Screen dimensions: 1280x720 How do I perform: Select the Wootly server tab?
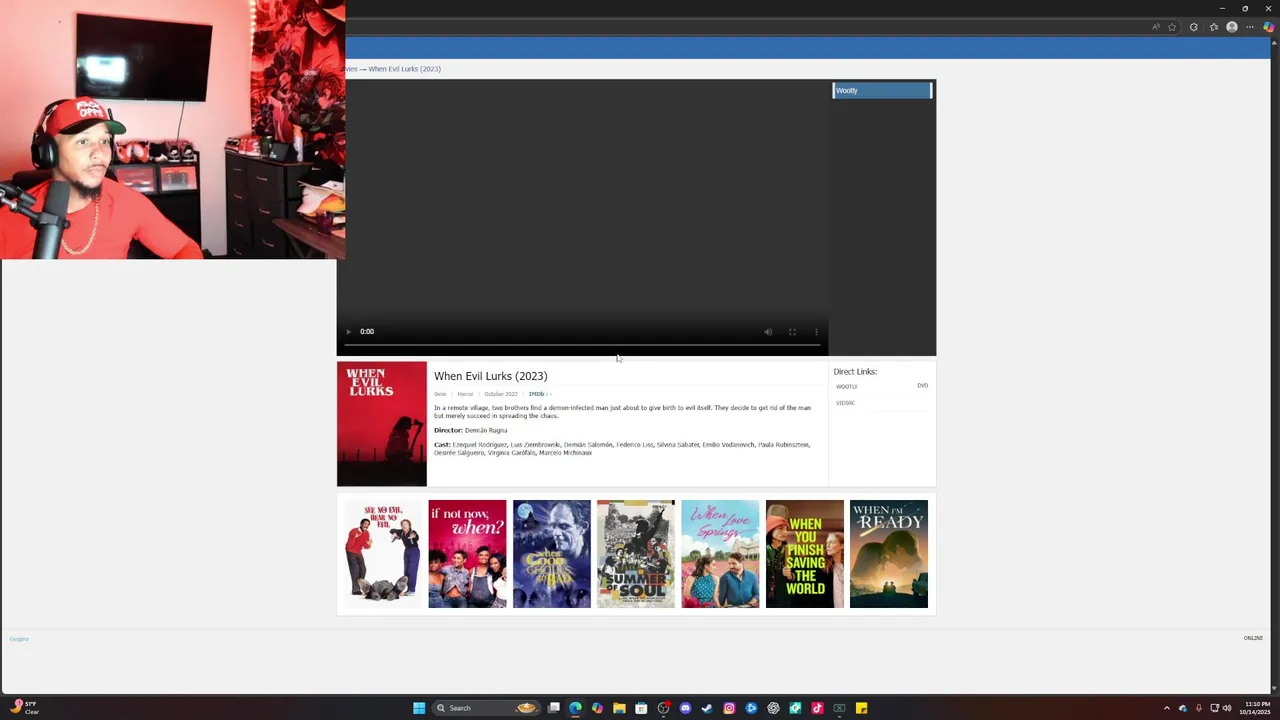[882, 90]
